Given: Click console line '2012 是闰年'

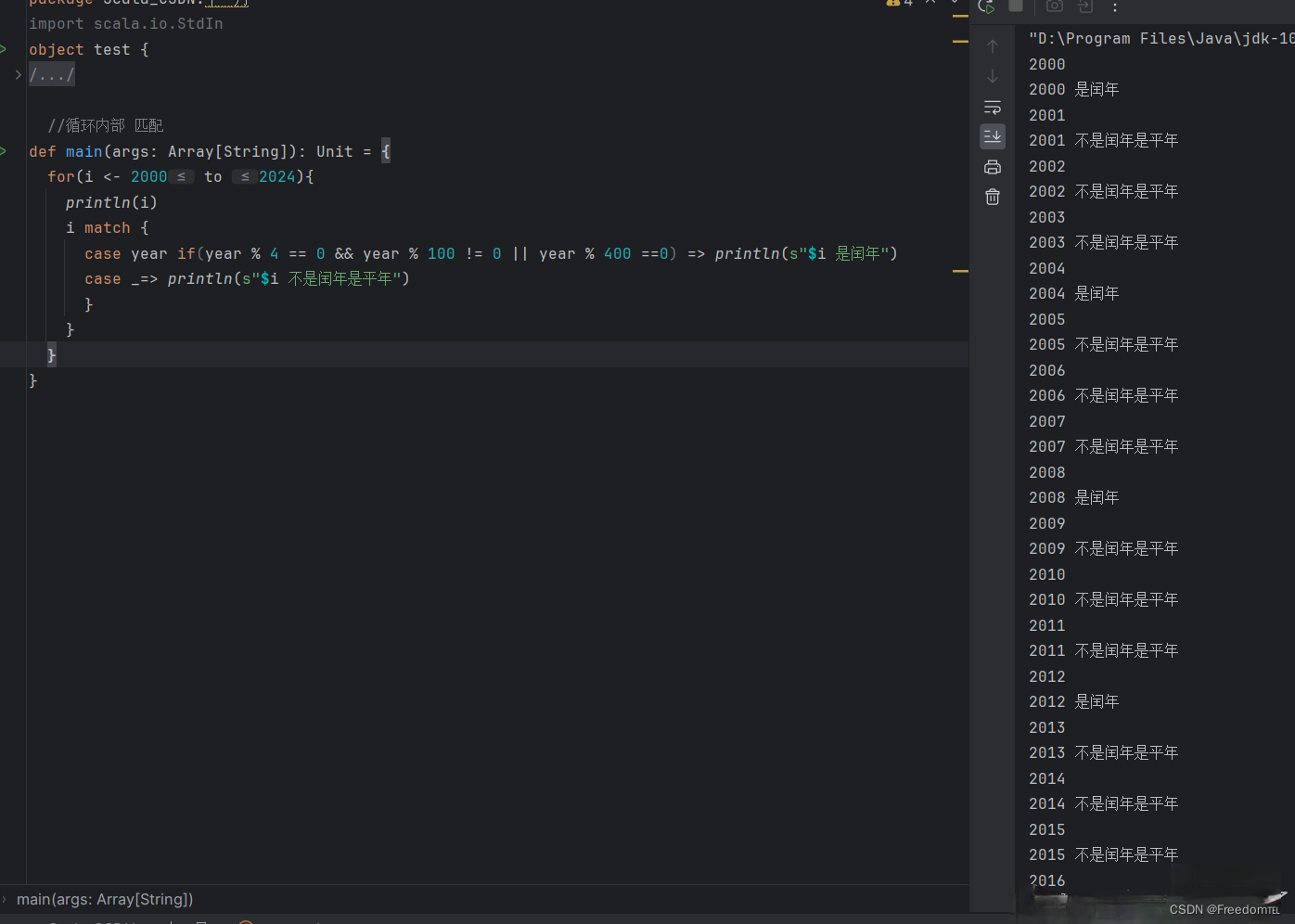Looking at the screenshot, I should tap(1073, 701).
